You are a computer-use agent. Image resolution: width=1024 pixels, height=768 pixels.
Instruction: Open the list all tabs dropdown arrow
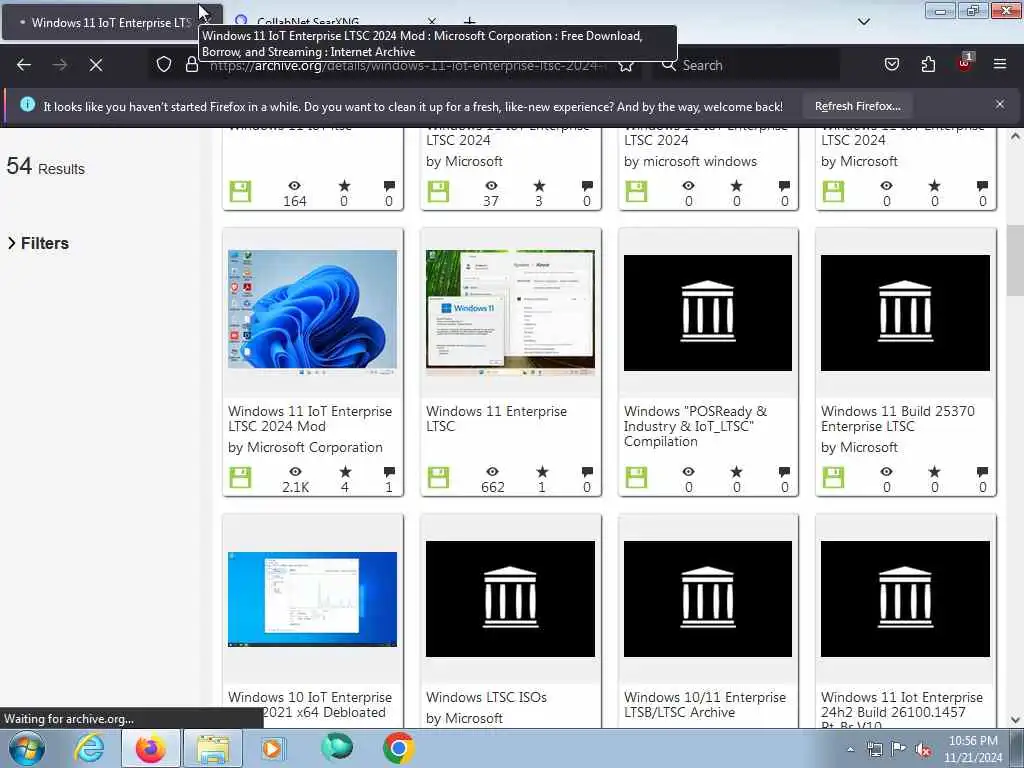coord(863,22)
